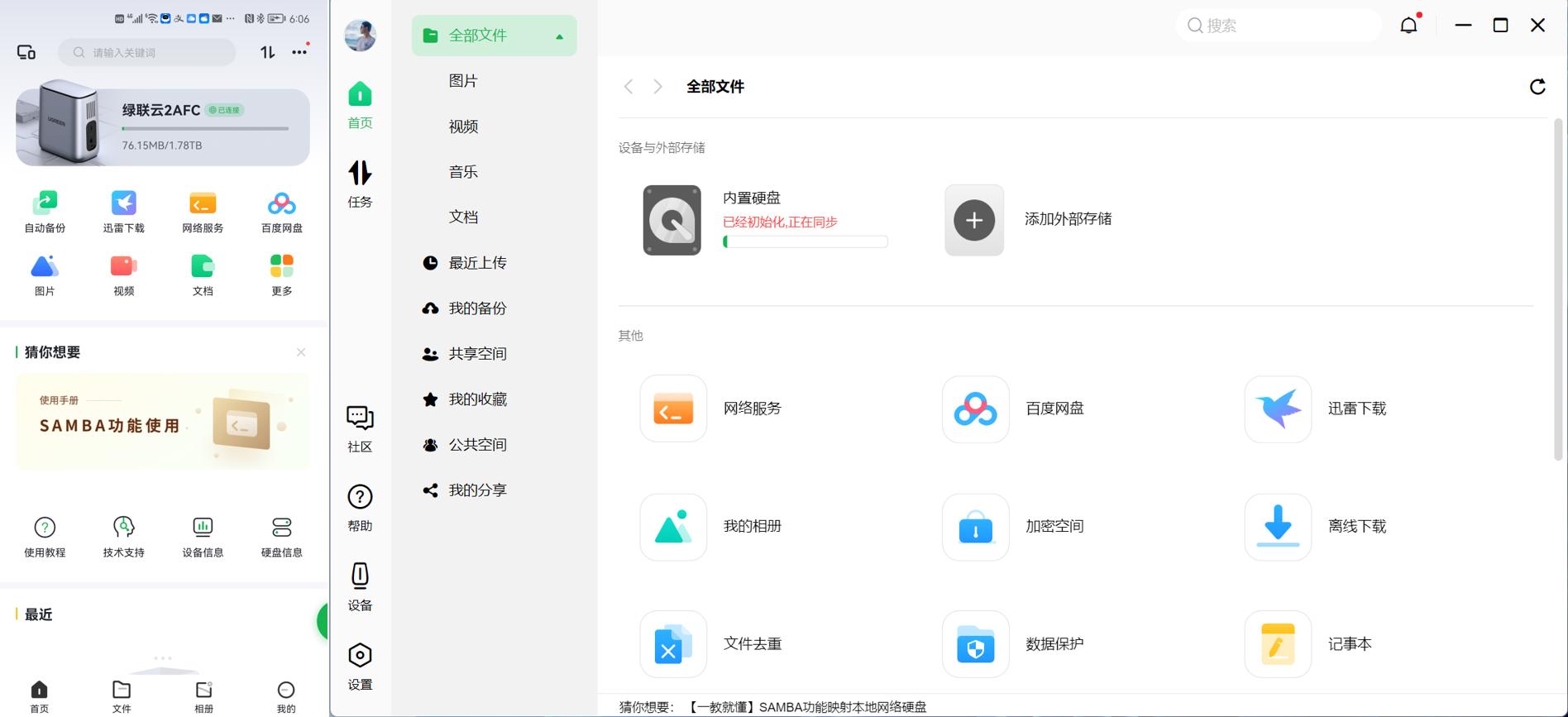Open the 设备 device icon in sidebar
This screenshot has height=717, width=1568.
(x=360, y=587)
